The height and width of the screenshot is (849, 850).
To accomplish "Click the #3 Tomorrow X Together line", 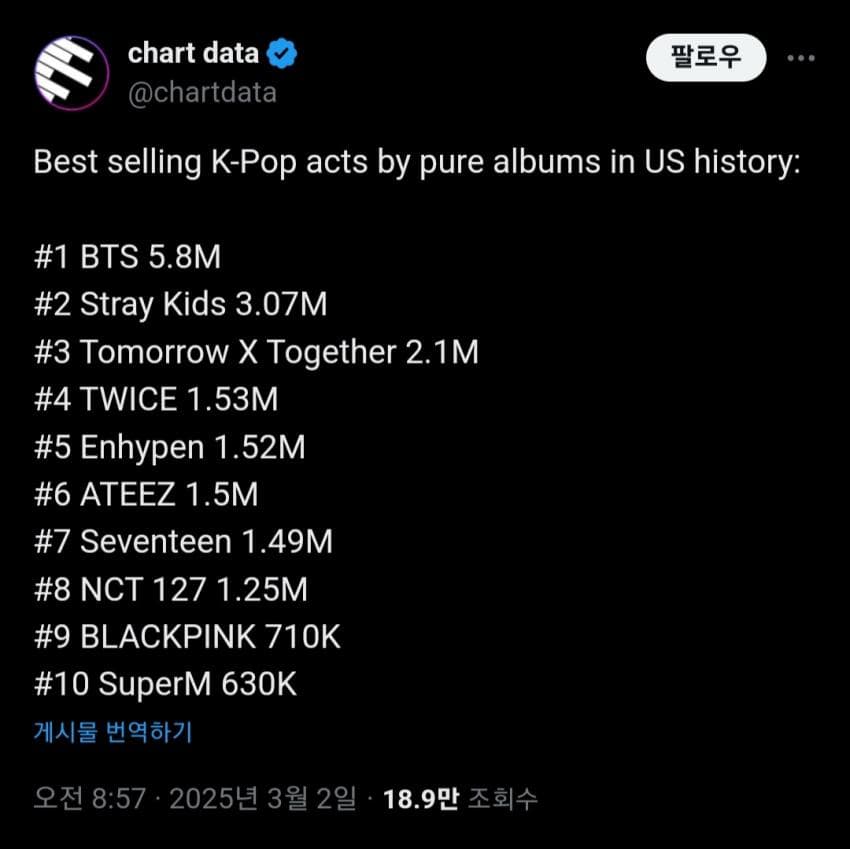I will click(x=256, y=352).
